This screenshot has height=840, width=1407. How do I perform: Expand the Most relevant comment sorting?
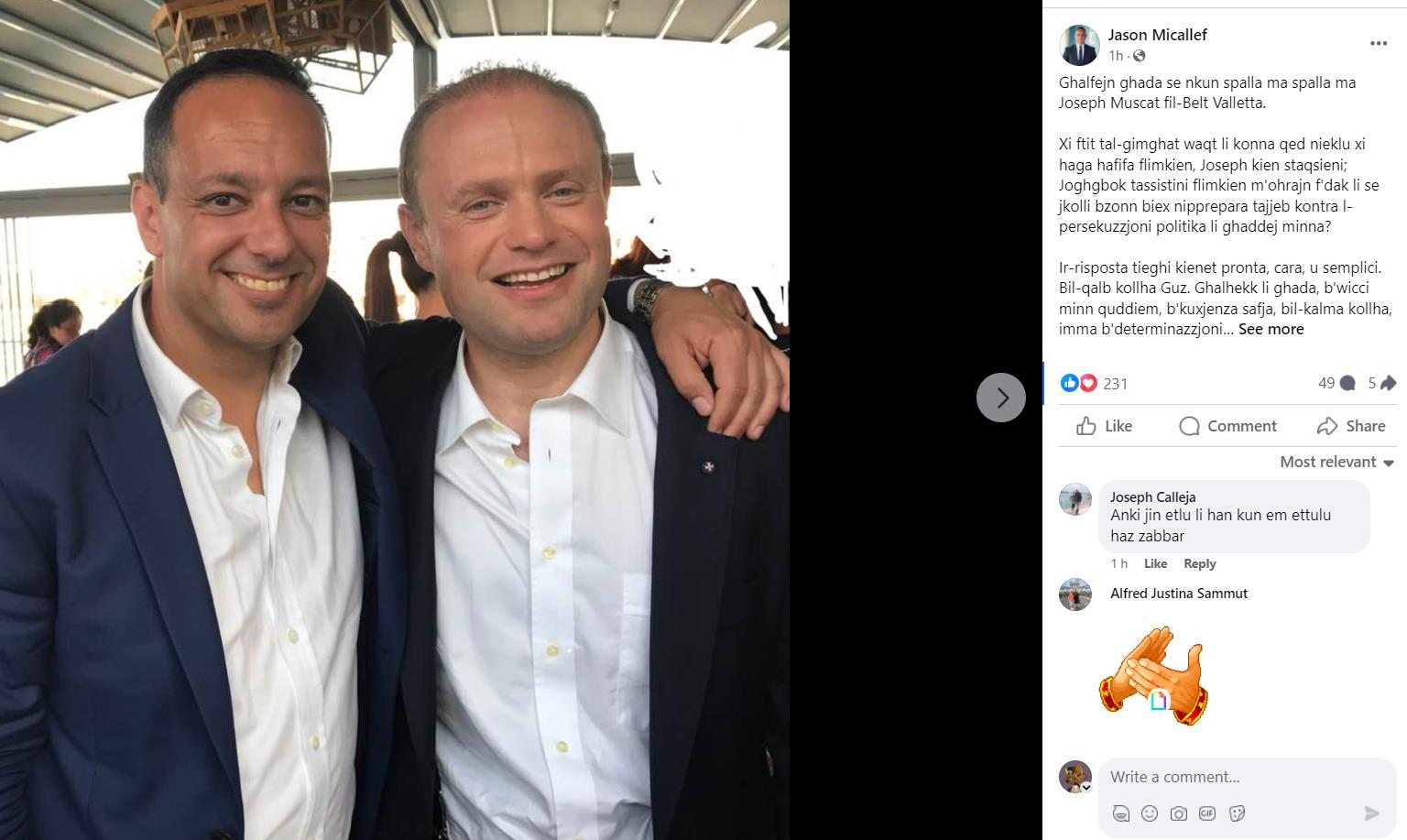[x=1336, y=462]
